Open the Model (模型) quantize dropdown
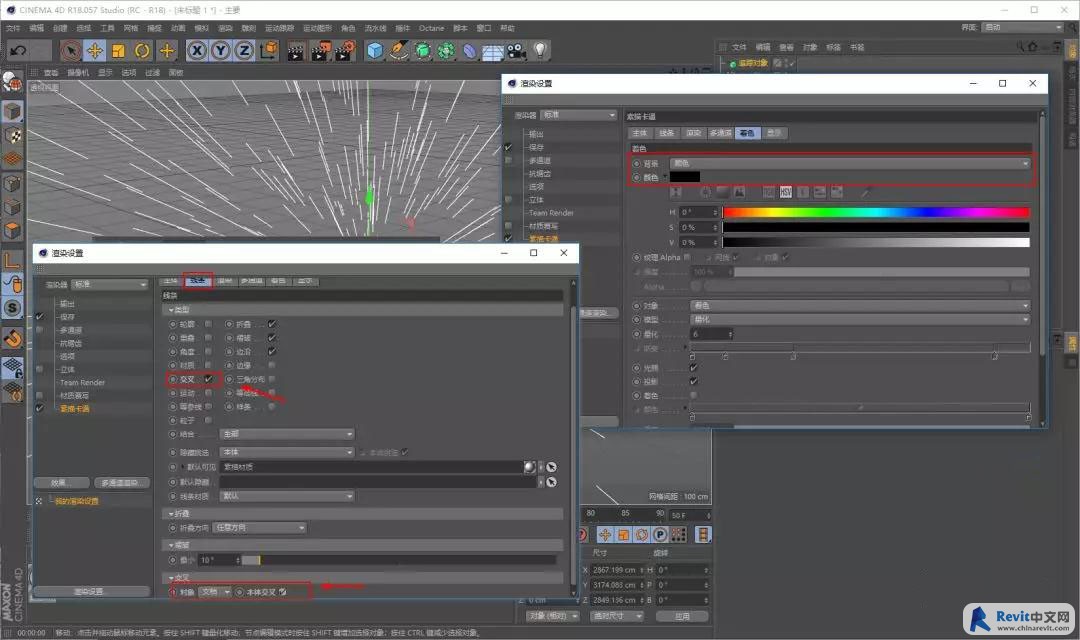The width and height of the screenshot is (1080, 640). [860, 320]
